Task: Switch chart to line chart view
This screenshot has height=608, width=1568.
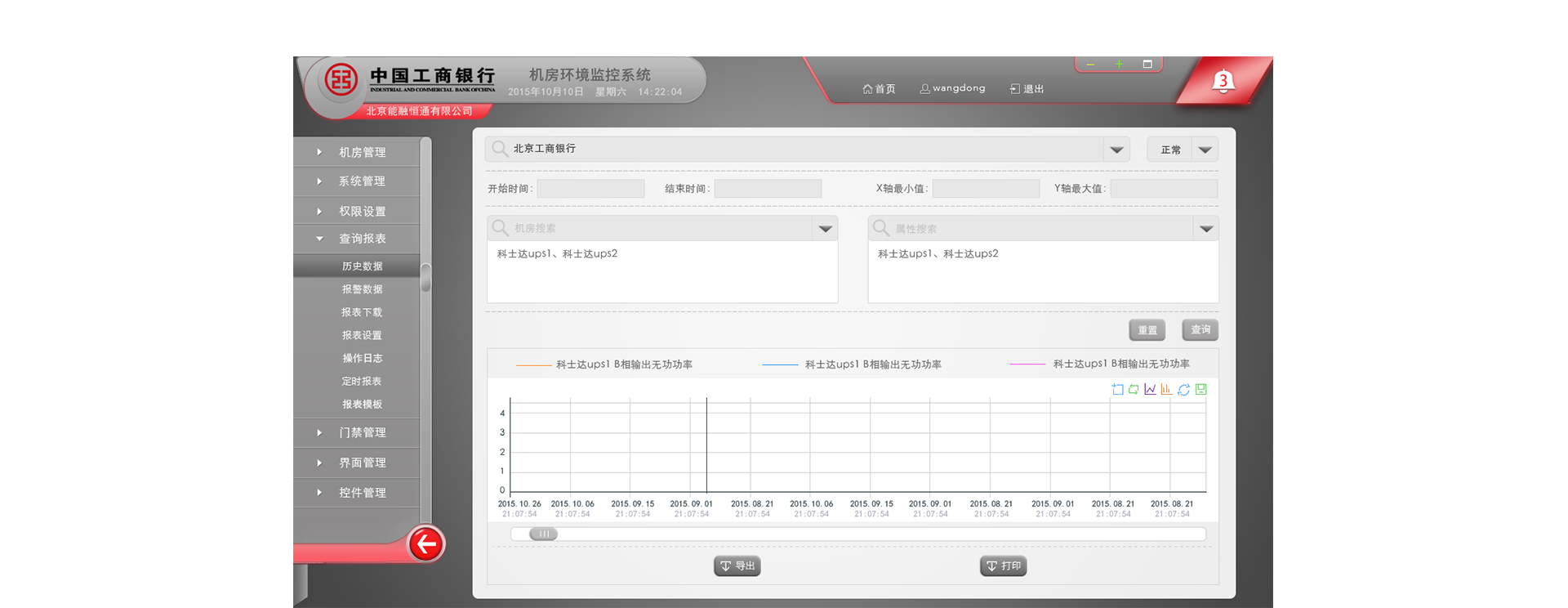Action: (1150, 390)
